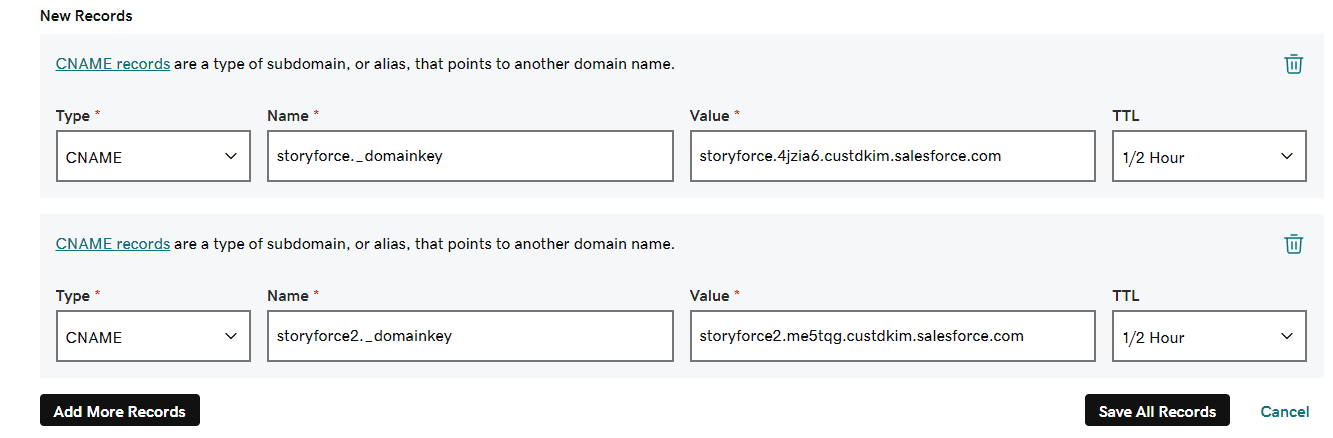The image size is (1333, 438).
Task: Delete the storyforce2 record using trash icon
Action: (x=1293, y=244)
